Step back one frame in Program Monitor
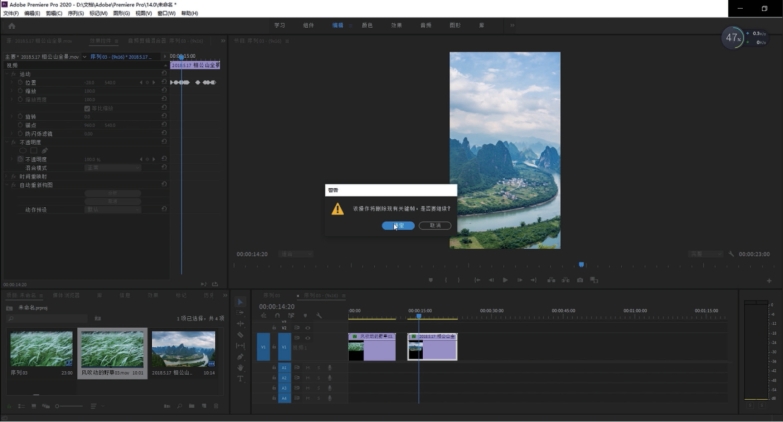Image resolution: width=783 pixels, height=422 pixels. pos(491,280)
